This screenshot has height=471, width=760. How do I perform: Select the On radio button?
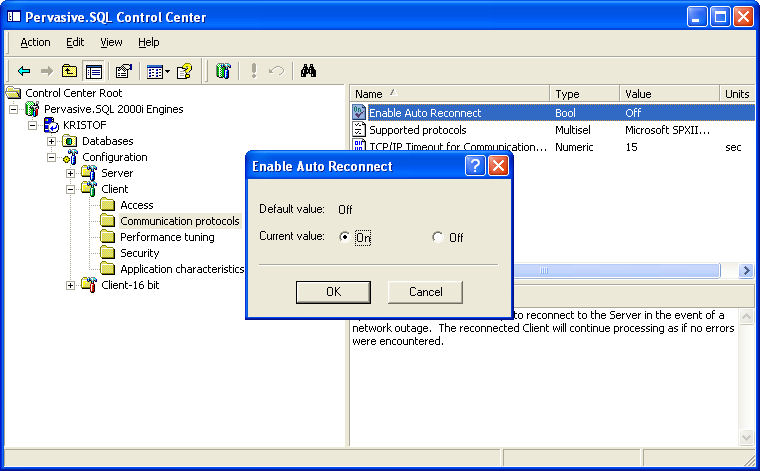[x=344, y=237]
